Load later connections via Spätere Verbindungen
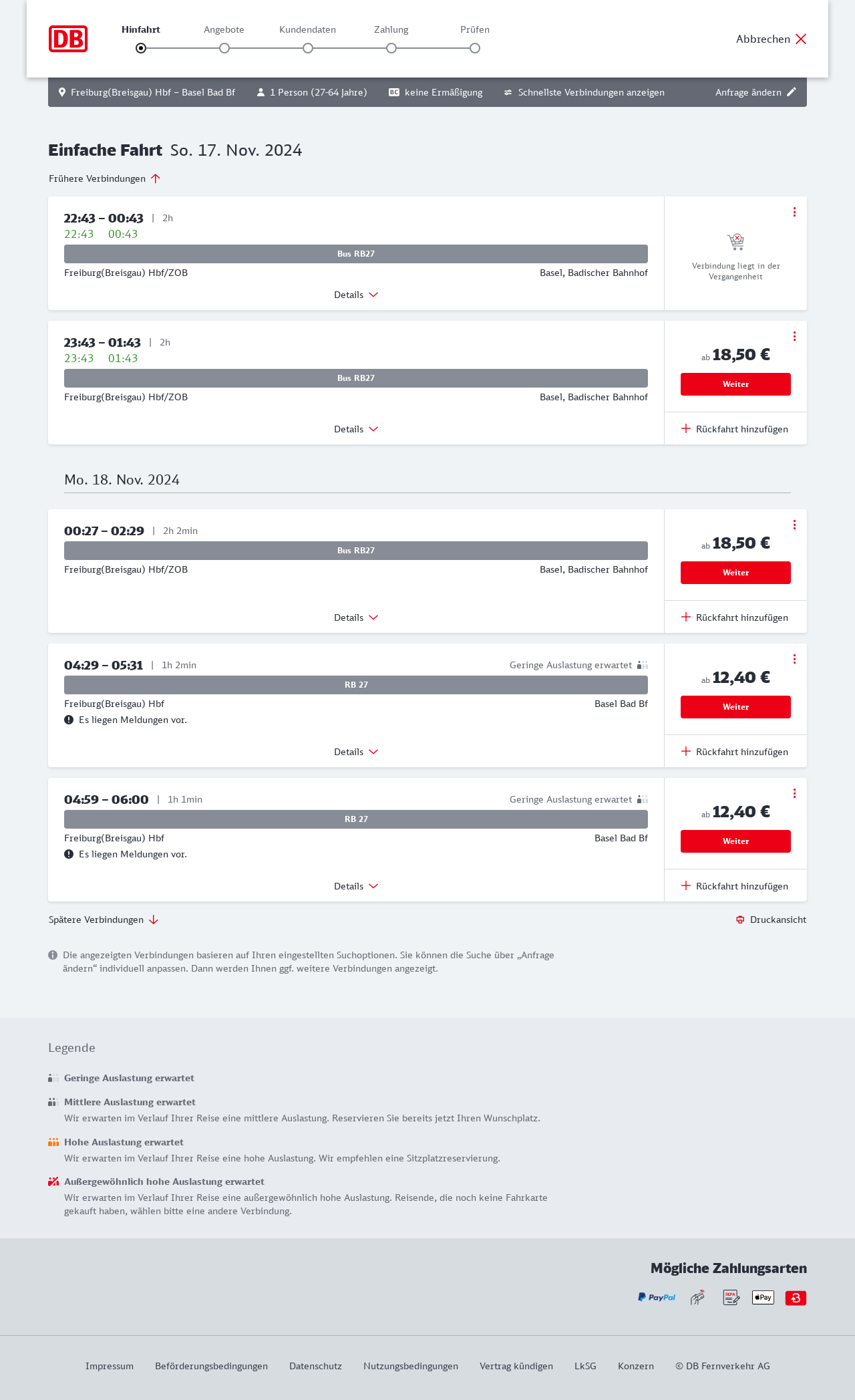The height and width of the screenshot is (1400, 855). [103, 920]
